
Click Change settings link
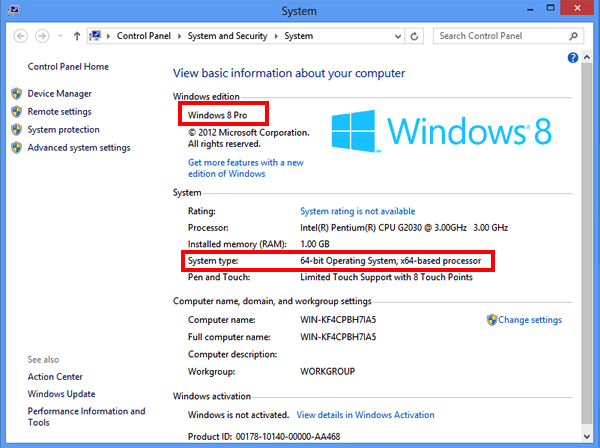[x=530, y=320]
